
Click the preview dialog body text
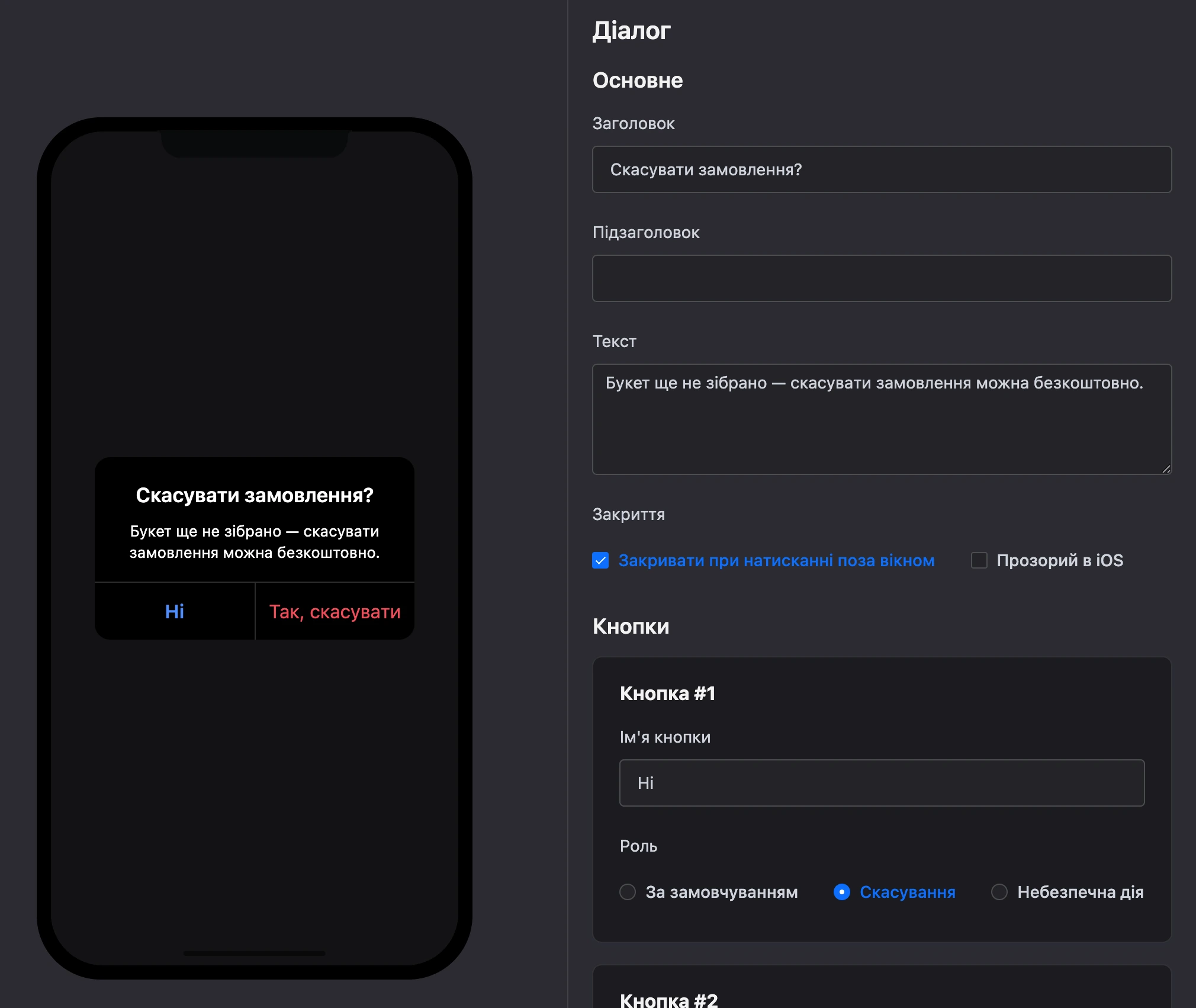255,542
